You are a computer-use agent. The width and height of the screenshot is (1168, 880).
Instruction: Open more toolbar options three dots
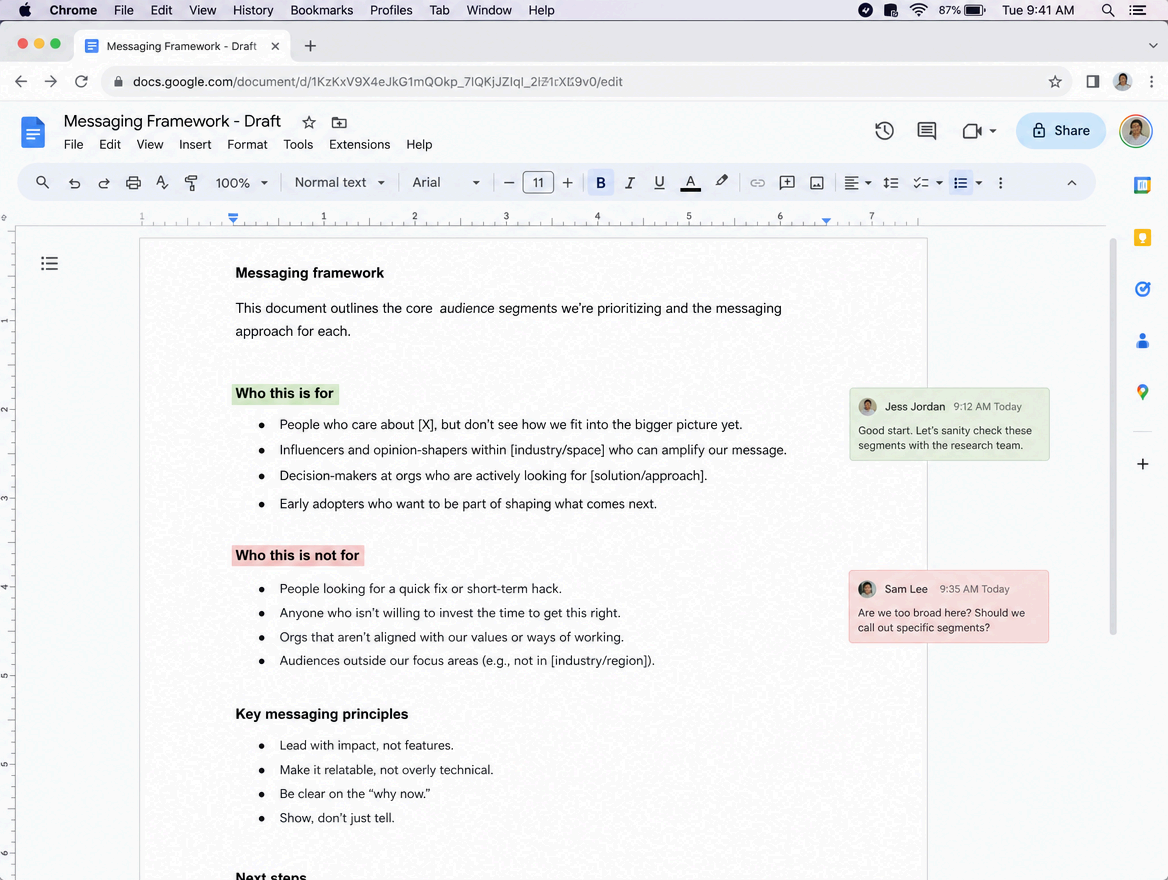click(x=1000, y=183)
